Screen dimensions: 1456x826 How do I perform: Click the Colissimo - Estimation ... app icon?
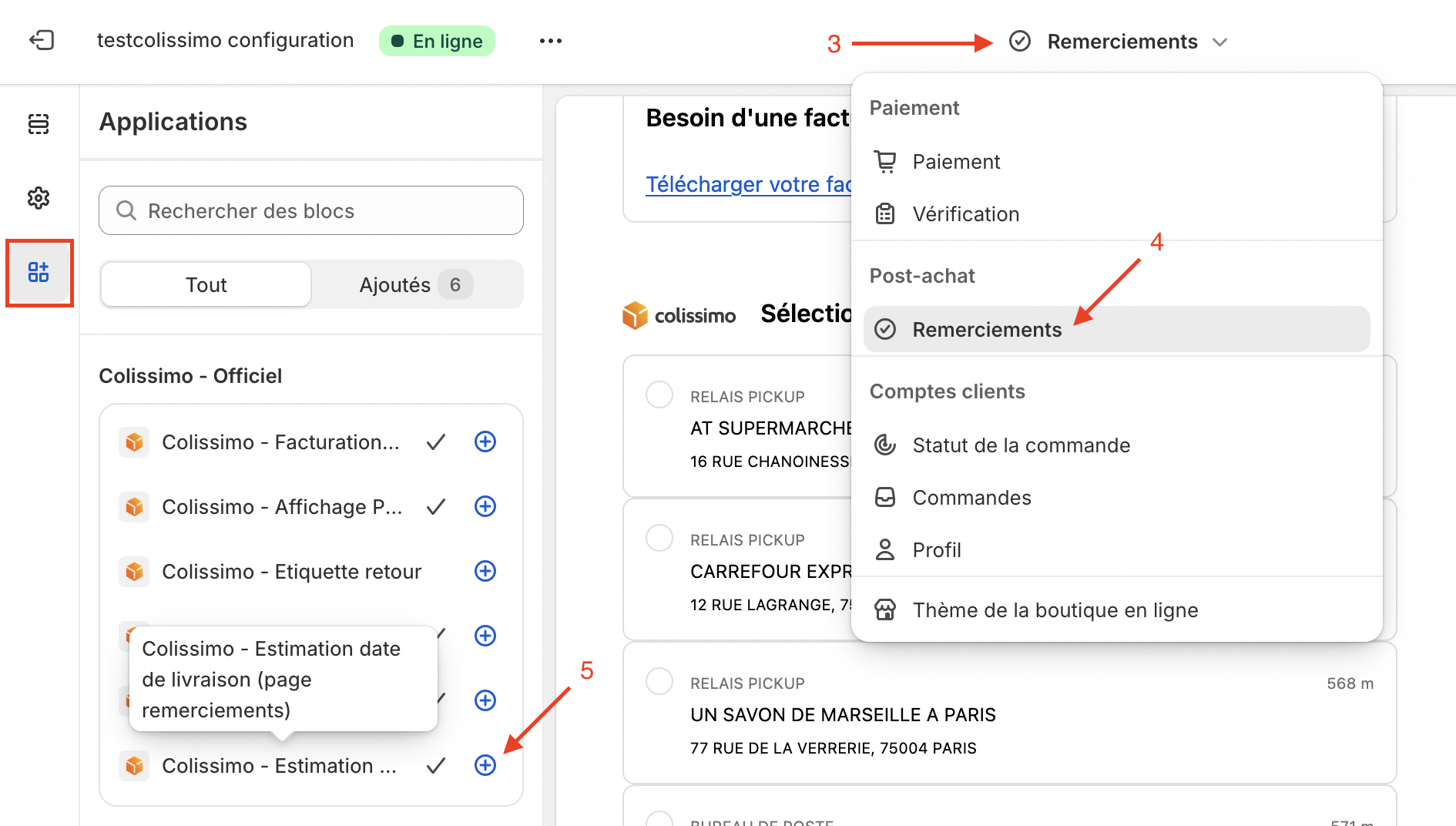(134, 766)
